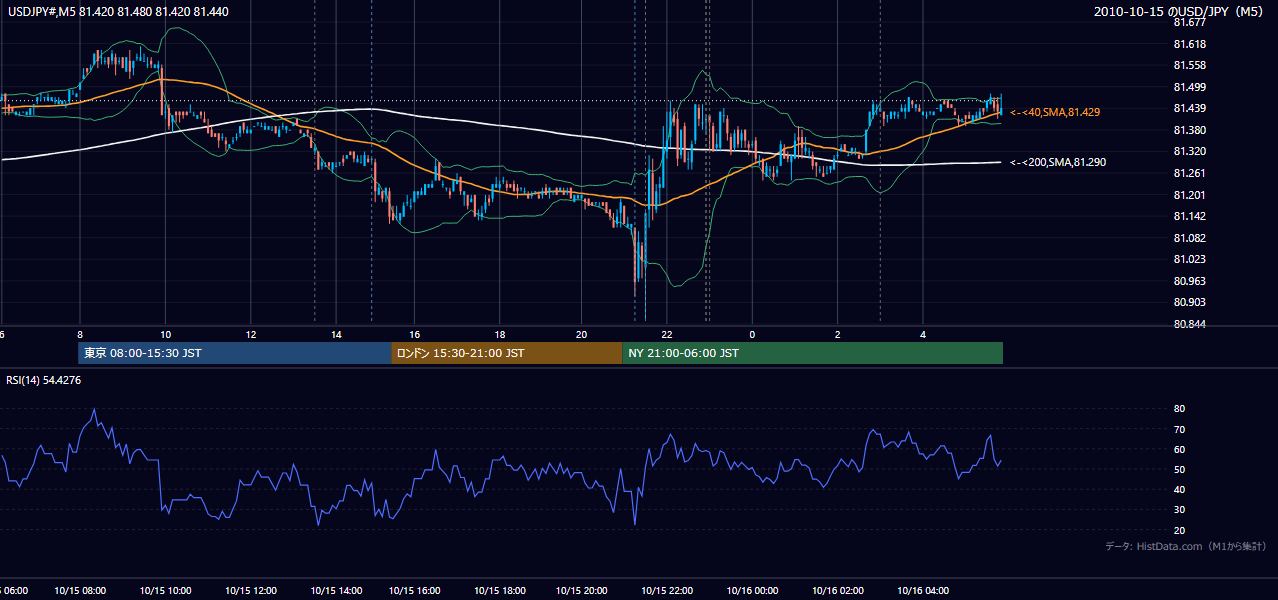Select the ロンドン 15:30-21:00 JST session bar
Screen dimensions: 1278x600
pos(507,353)
